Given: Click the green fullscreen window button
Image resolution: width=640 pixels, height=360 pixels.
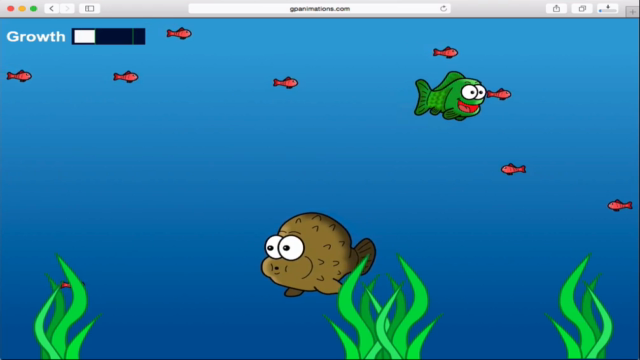Looking at the screenshot, I should (33, 9).
